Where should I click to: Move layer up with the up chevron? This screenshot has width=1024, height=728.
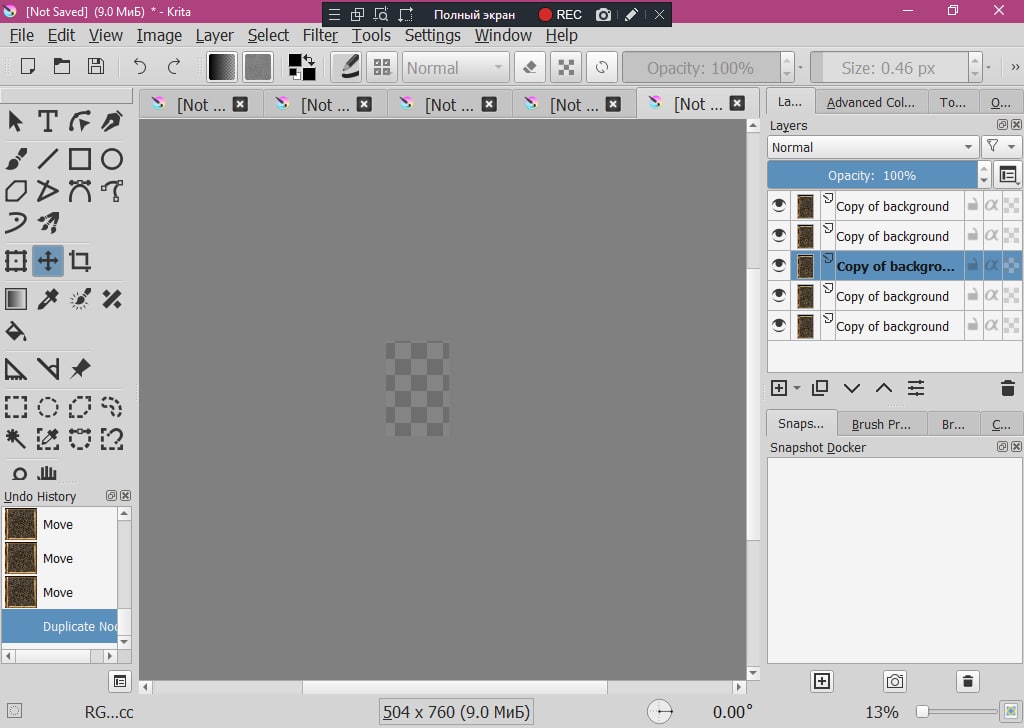(884, 388)
